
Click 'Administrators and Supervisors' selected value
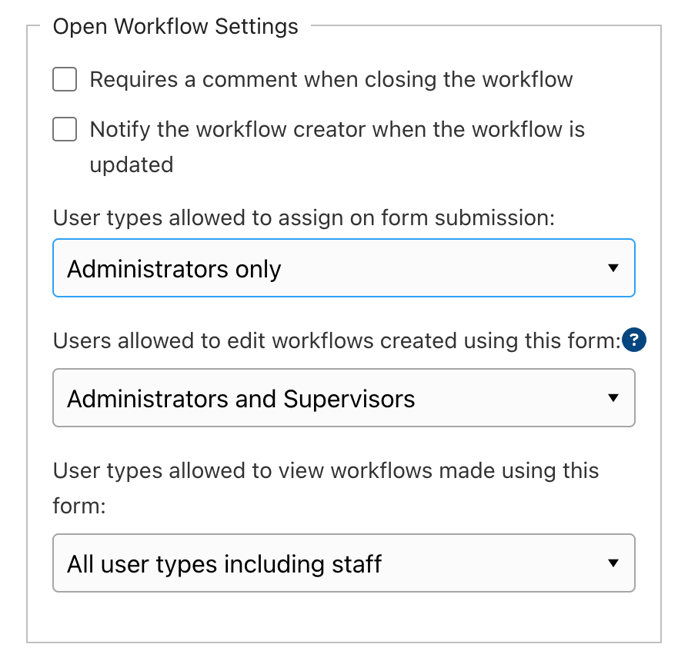(240, 399)
